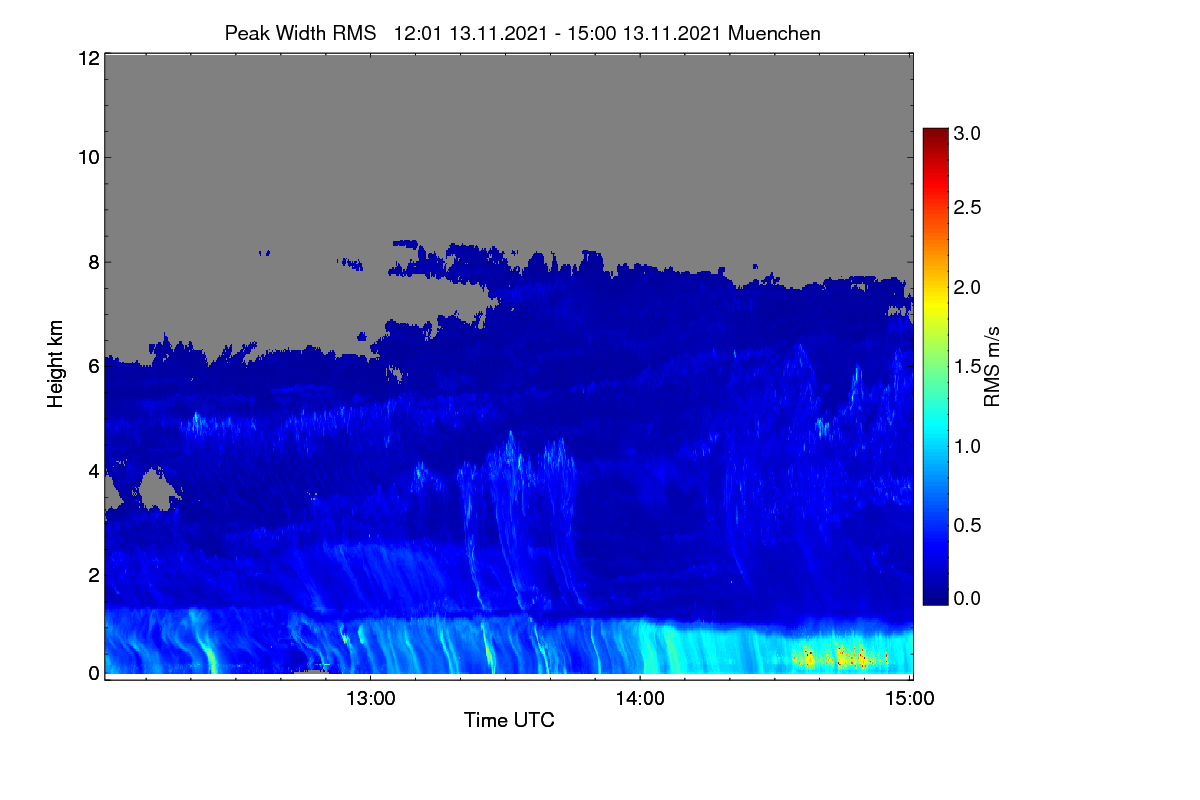Click the colorbar value 3.0
The height and width of the screenshot is (800, 1200).
click(x=967, y=132)
